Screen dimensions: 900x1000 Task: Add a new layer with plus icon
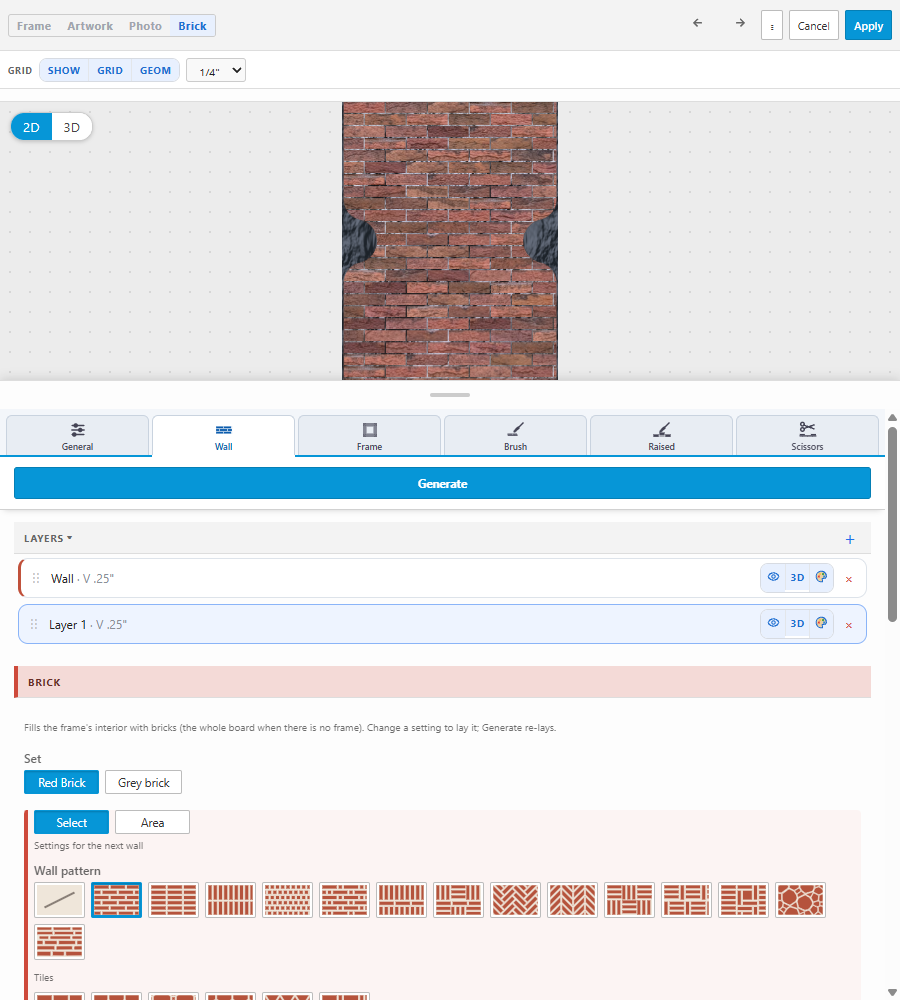pos(850,539)
